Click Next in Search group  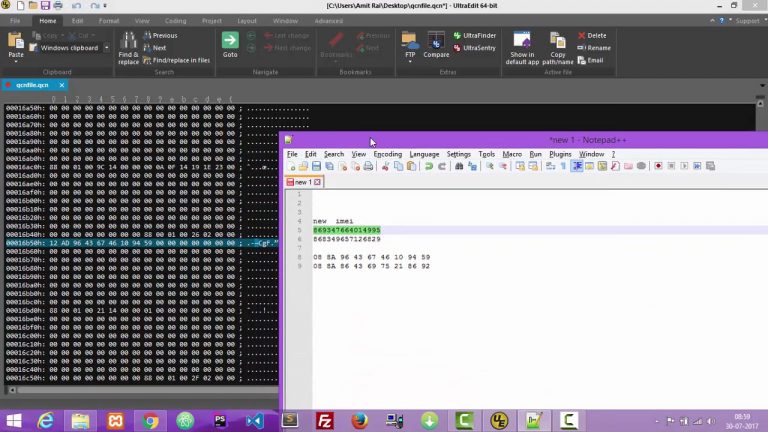(x=155, y=48)
